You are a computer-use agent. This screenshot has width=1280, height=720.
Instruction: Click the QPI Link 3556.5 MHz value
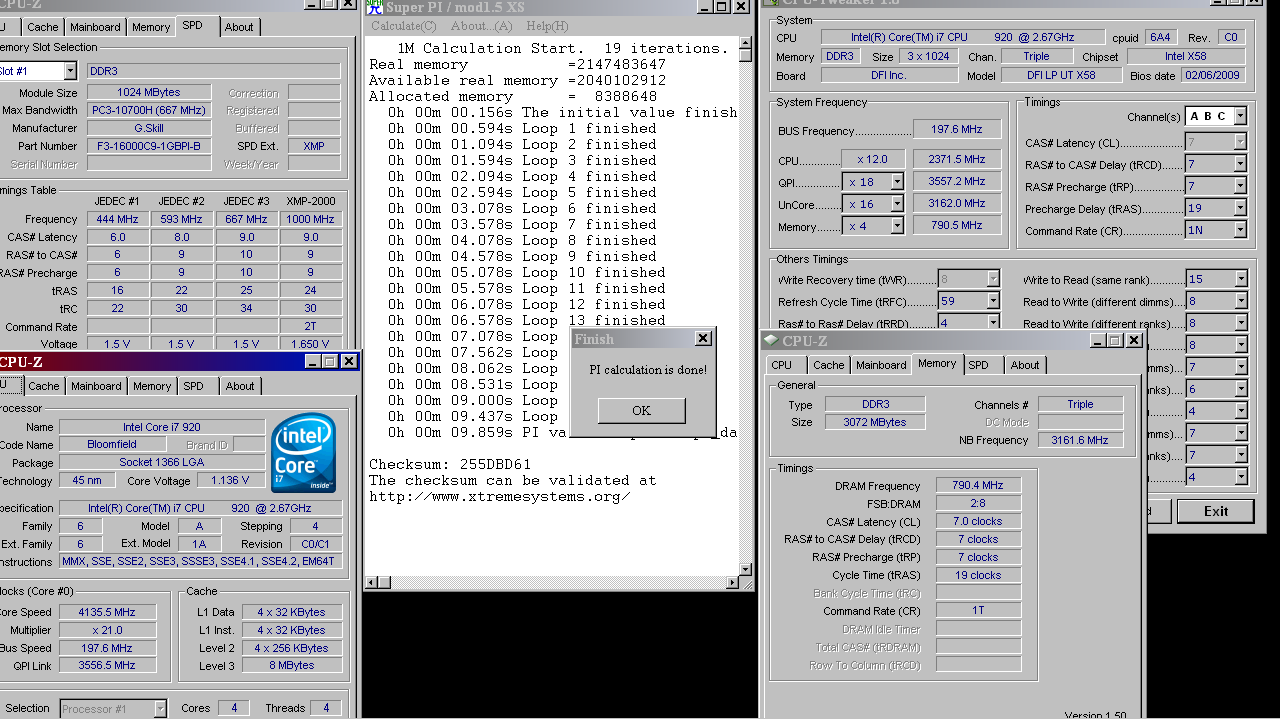pos(107,665)
